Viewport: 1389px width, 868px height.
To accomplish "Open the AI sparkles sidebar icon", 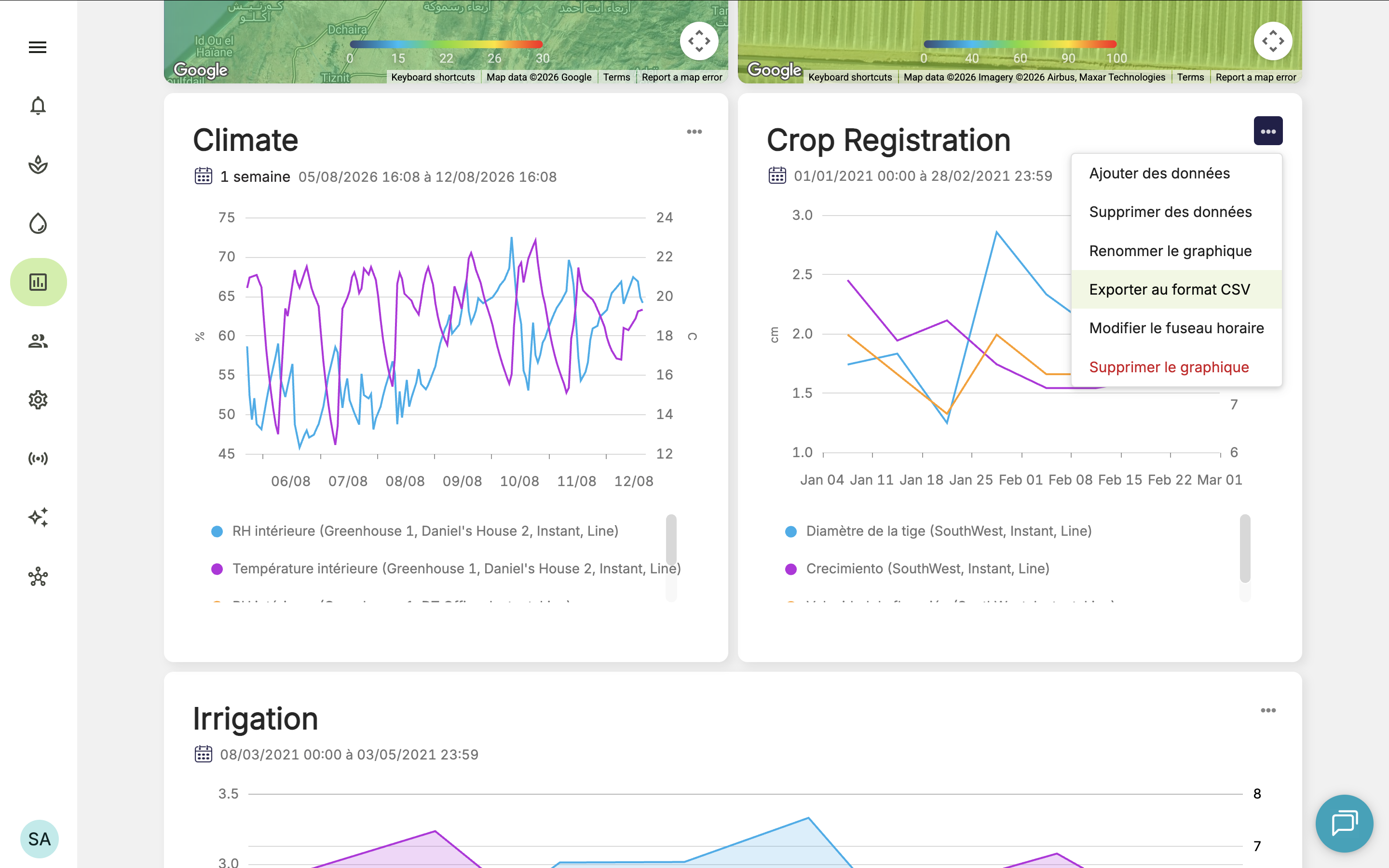I will pos(38,517).
